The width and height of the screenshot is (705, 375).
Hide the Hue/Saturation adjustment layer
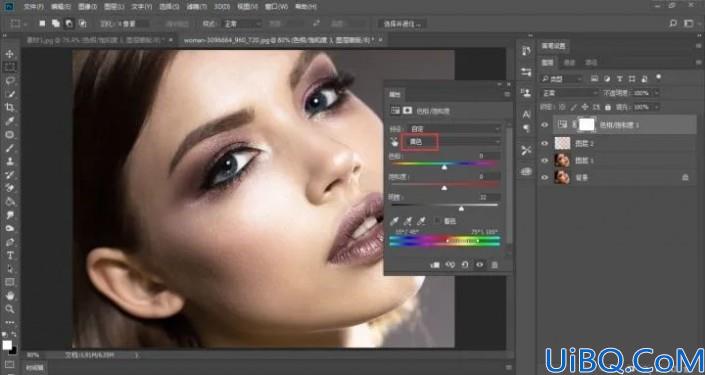click(x=545, y=125)
